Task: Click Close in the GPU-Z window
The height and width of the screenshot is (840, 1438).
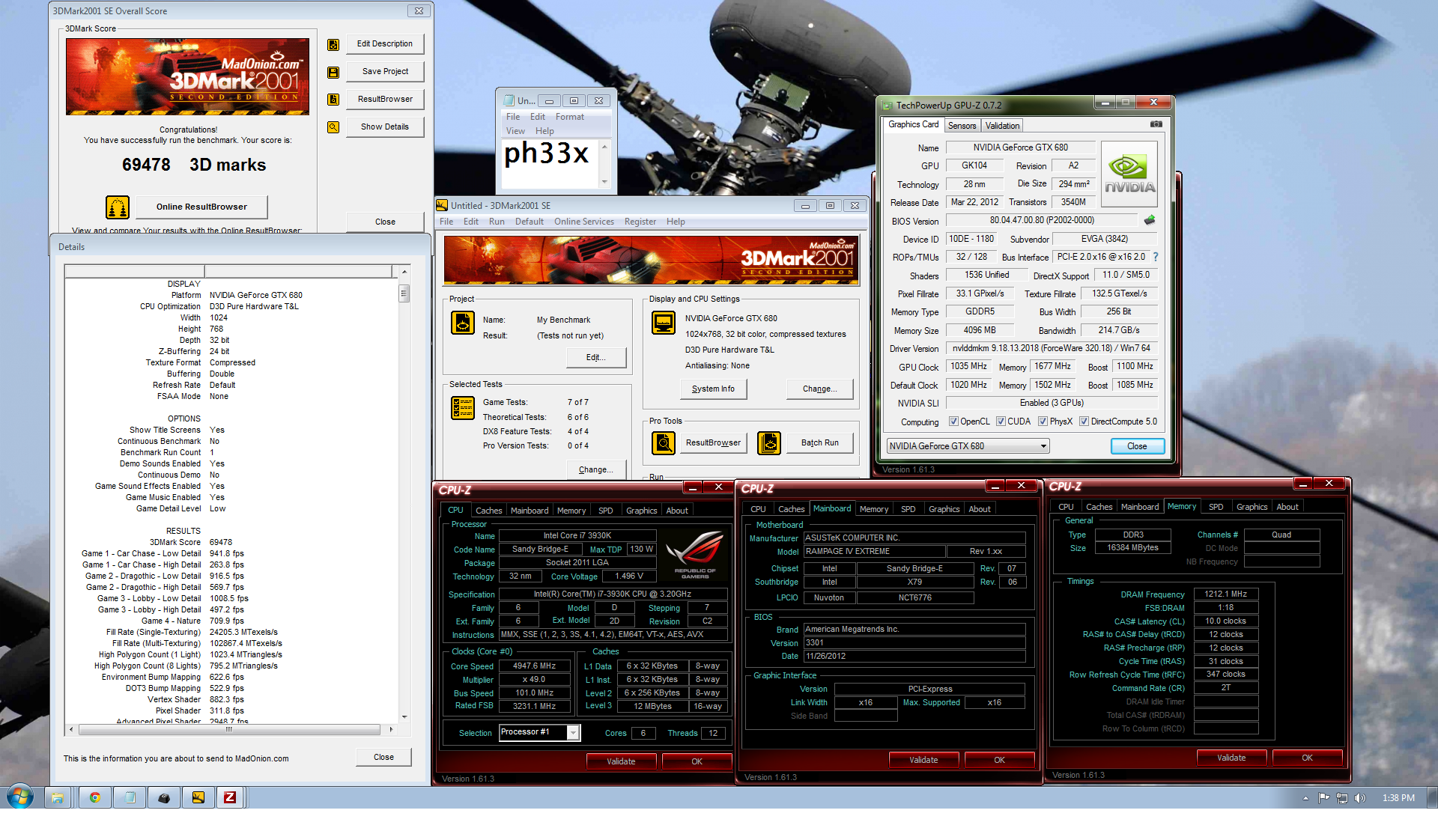Action: click(x=1137, y=446)
